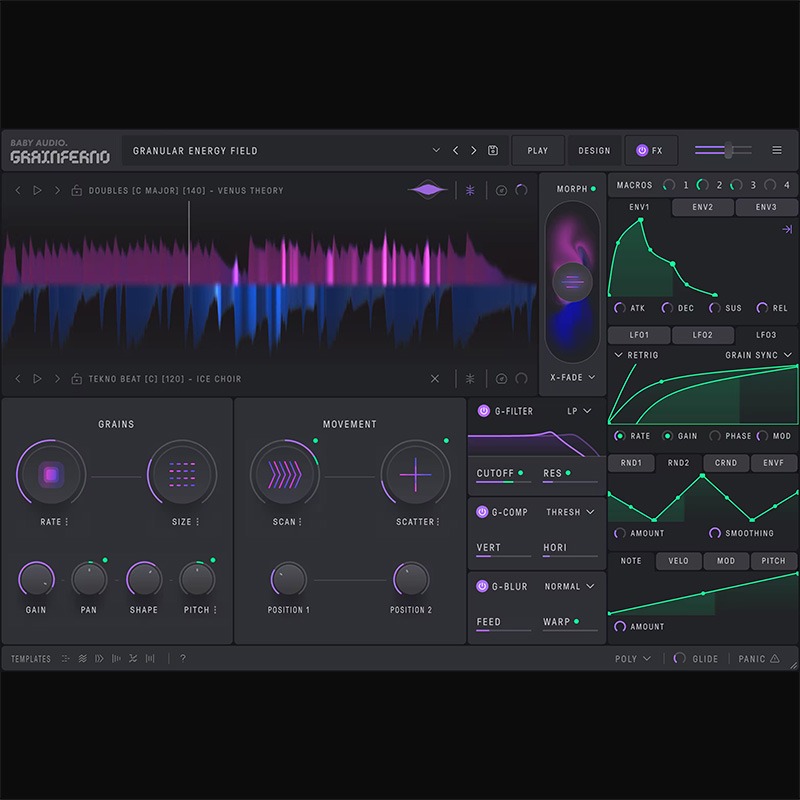Toggle the lock on TEKNO BEAT sample
This screenshot has width=800, height=800.
click(x=77, y=379)
